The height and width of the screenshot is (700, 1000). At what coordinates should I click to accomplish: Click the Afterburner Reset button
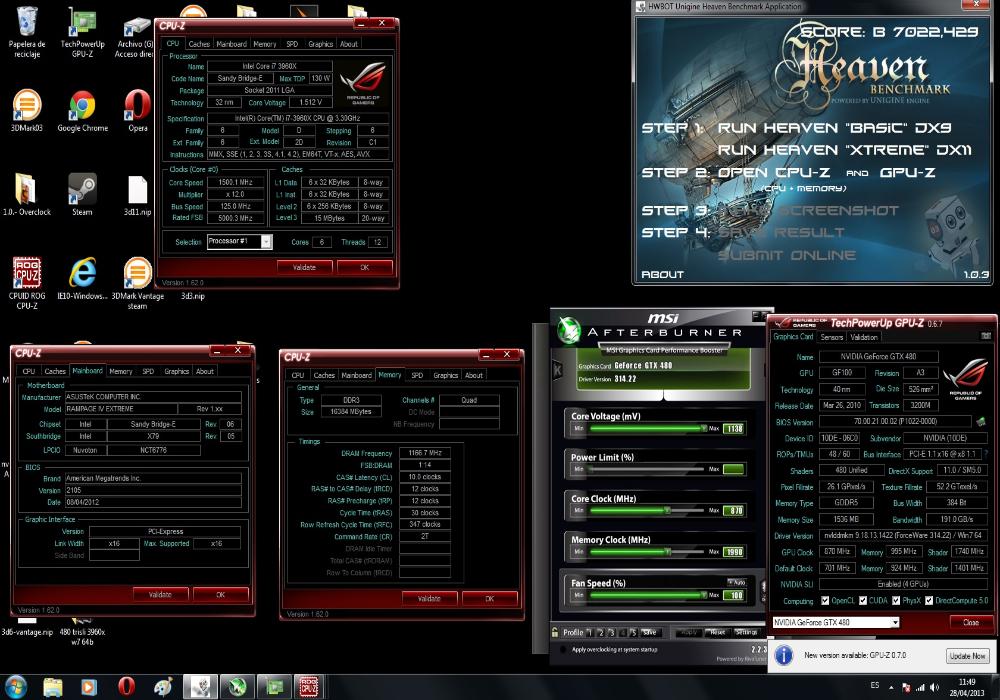pos(717,632)
